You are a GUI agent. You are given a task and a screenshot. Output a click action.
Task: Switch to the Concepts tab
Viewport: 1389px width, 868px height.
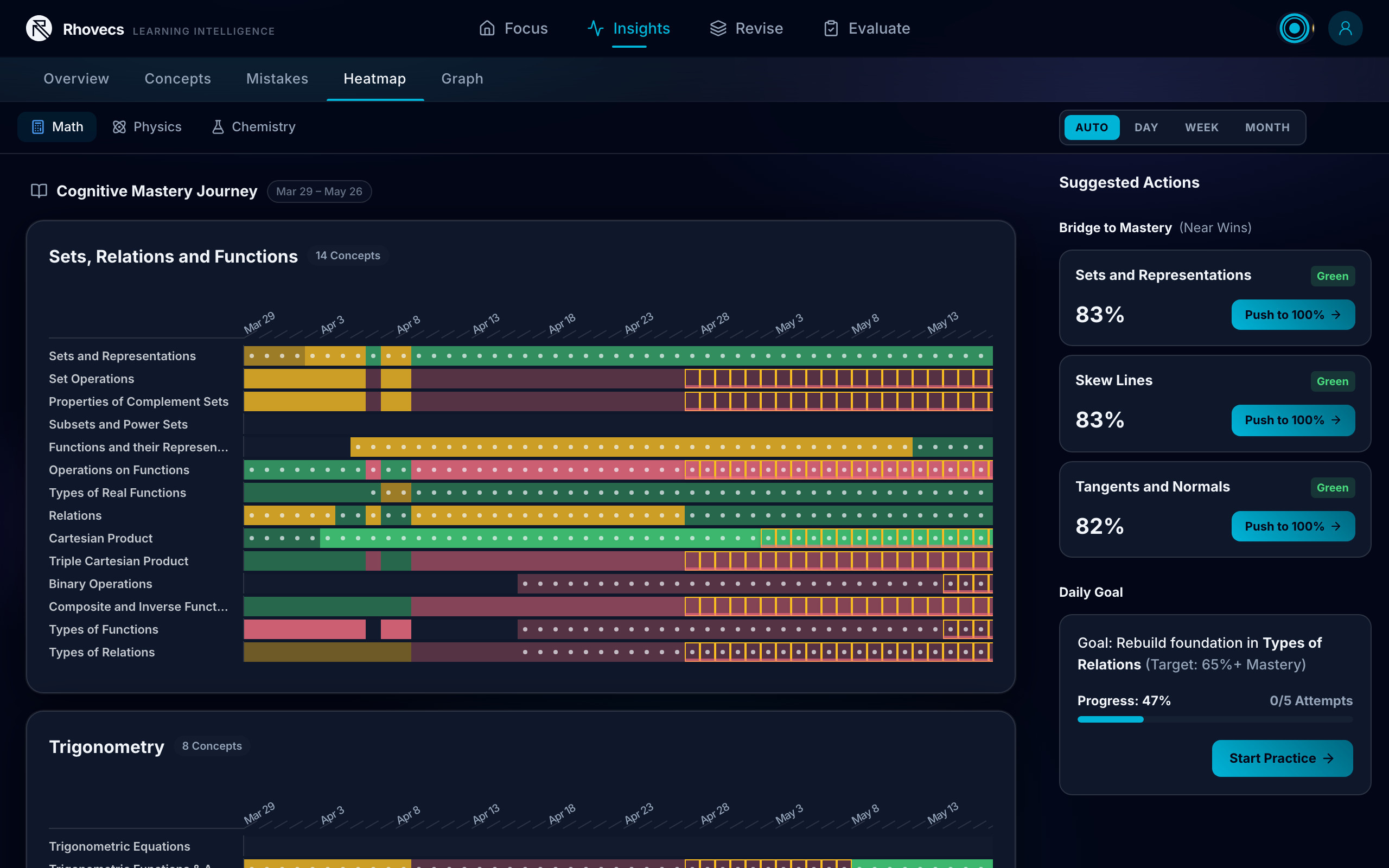coord(177,79)
